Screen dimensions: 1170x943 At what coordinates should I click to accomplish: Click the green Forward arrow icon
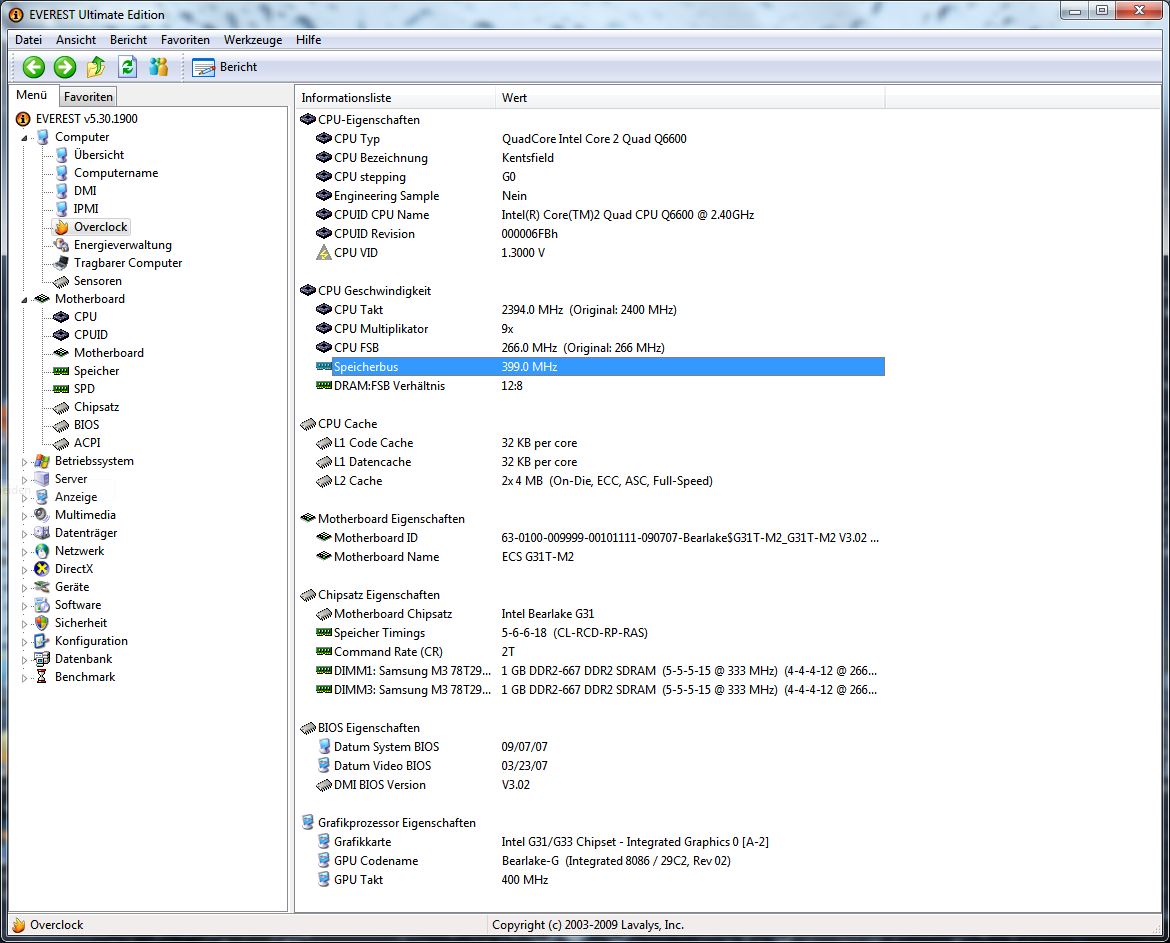pyautogui.click(x=65, y=67)
